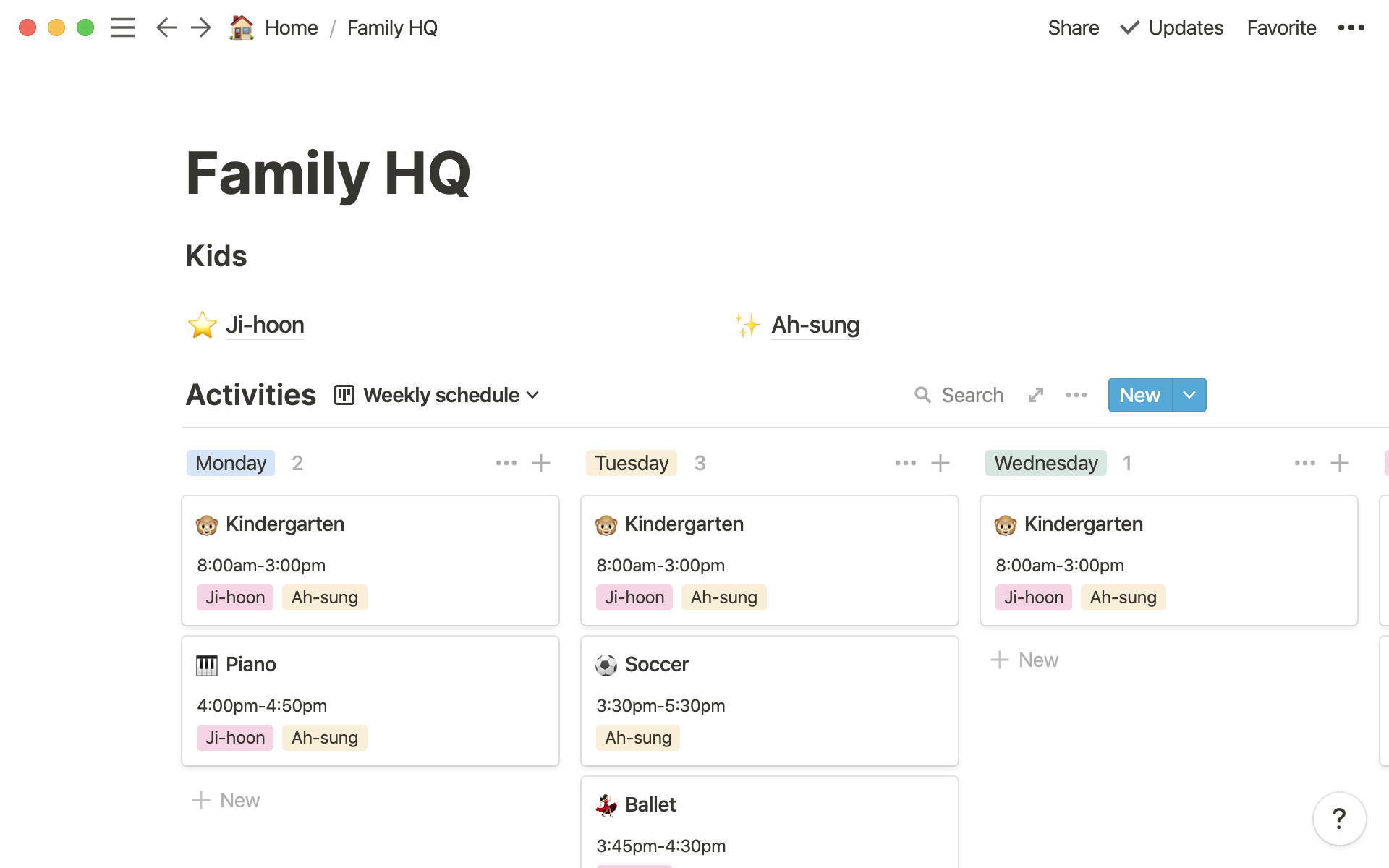Open the Home breadcrumb link
Image resolution: width=1389 pixels, height=868 pixels.
pos(291,27)
